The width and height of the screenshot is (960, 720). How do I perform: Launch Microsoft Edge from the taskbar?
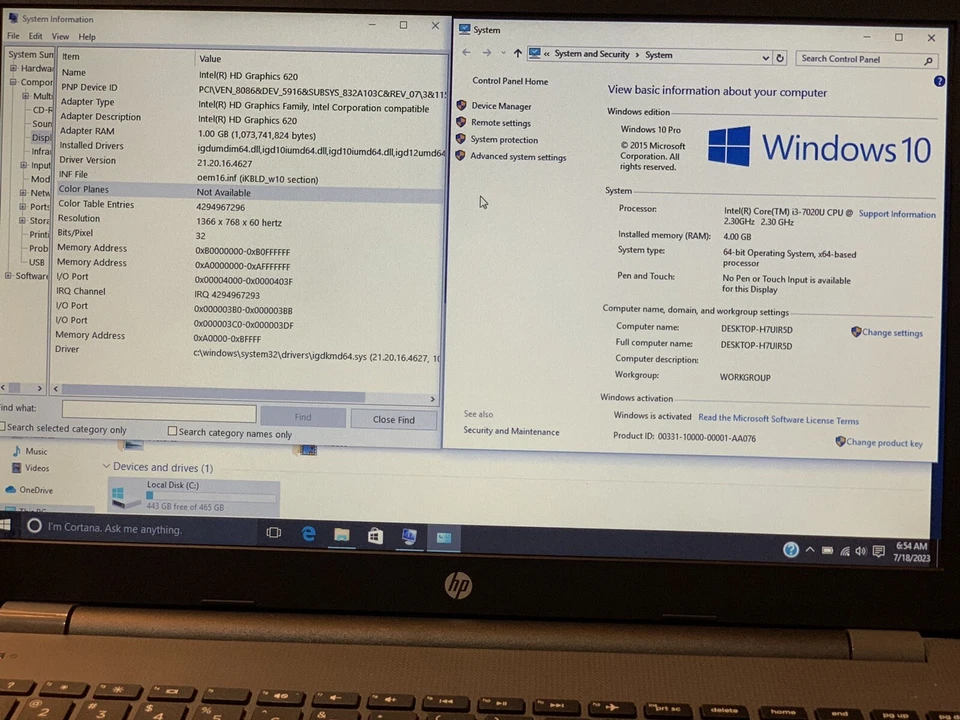coord(308,534)
